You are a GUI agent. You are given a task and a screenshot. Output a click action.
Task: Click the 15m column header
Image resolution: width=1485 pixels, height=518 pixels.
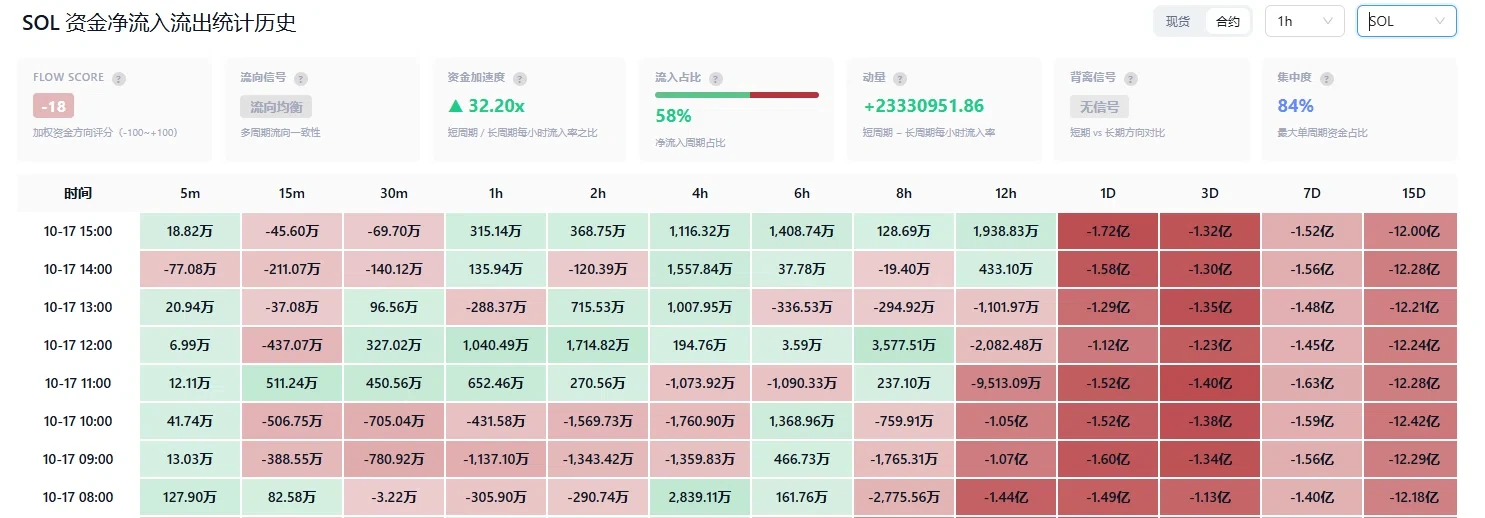coord(292,193)
